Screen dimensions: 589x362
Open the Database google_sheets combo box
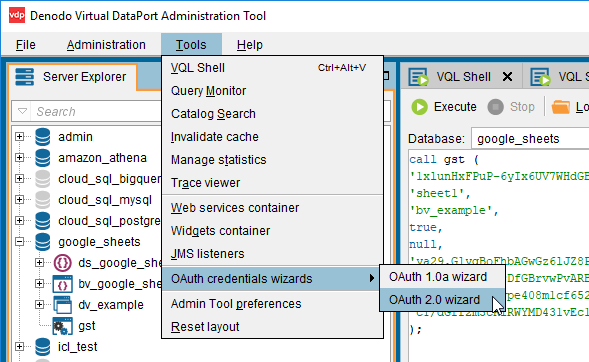tap(530, 139)
